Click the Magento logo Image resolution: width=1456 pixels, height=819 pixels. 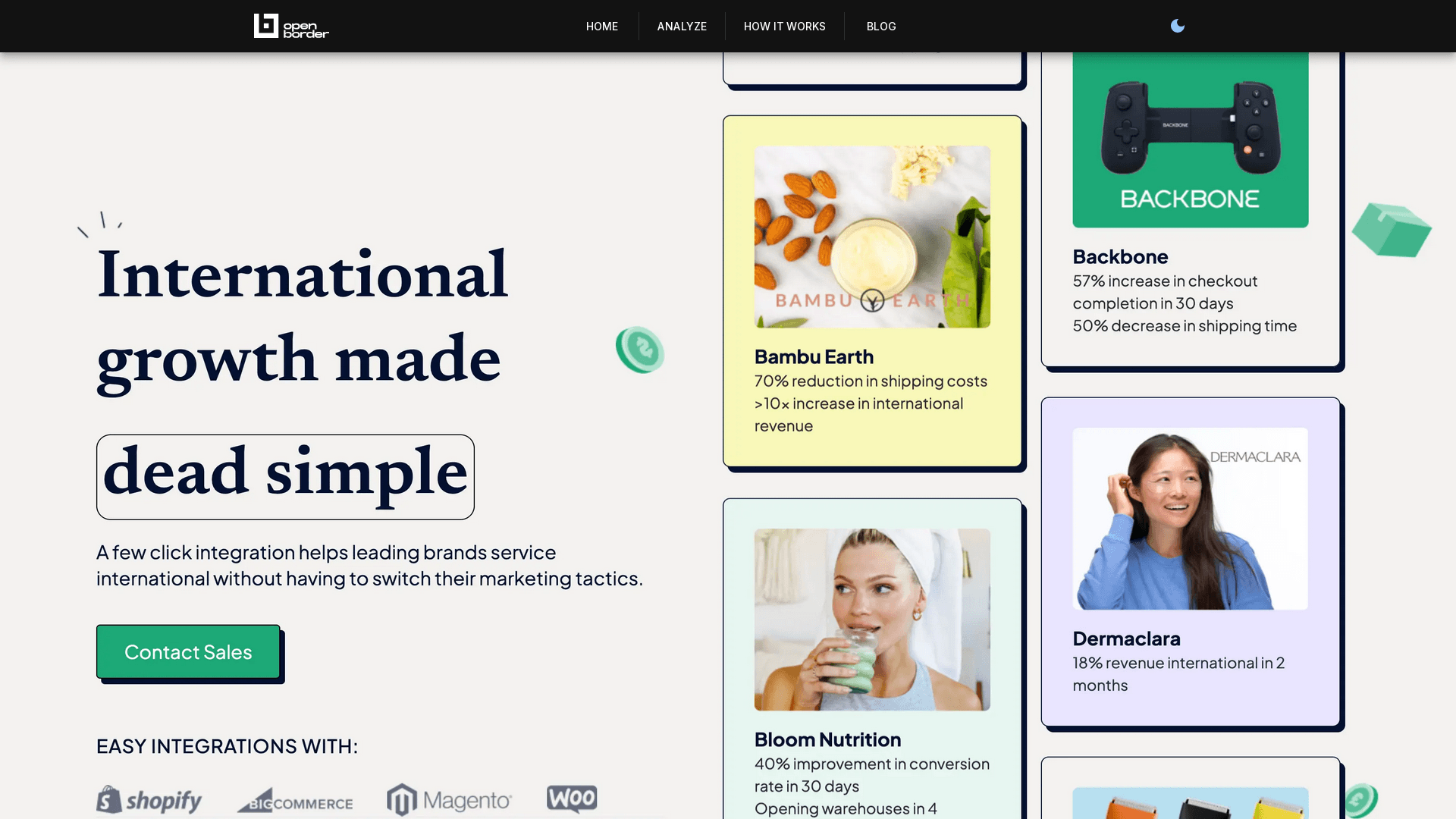tap(449, 800)
